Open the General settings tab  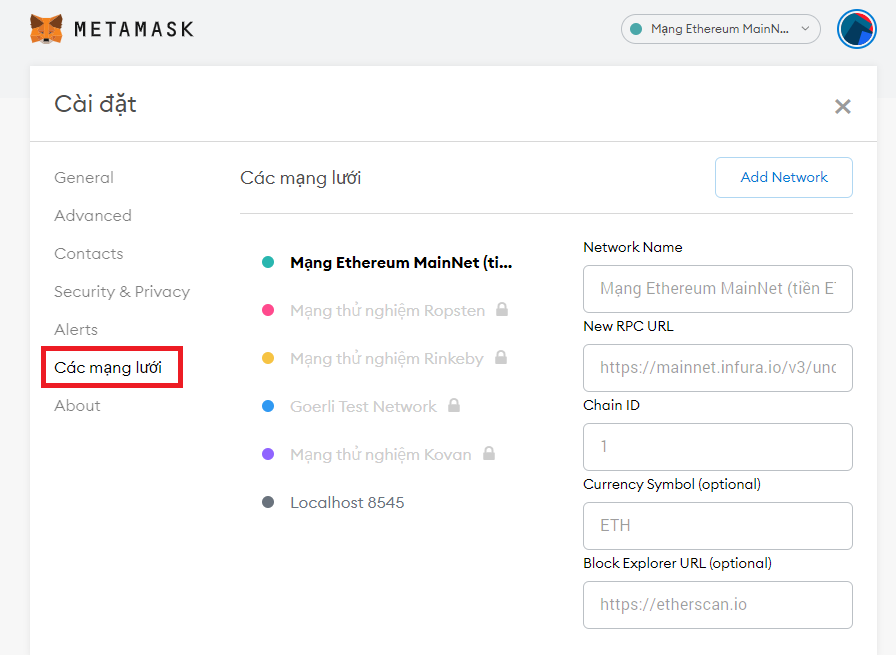84,178
